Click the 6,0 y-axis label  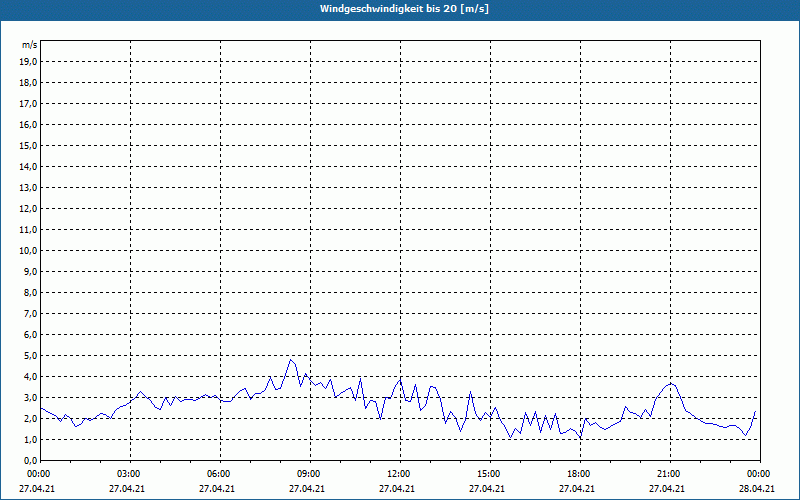(x=31, y=335)
